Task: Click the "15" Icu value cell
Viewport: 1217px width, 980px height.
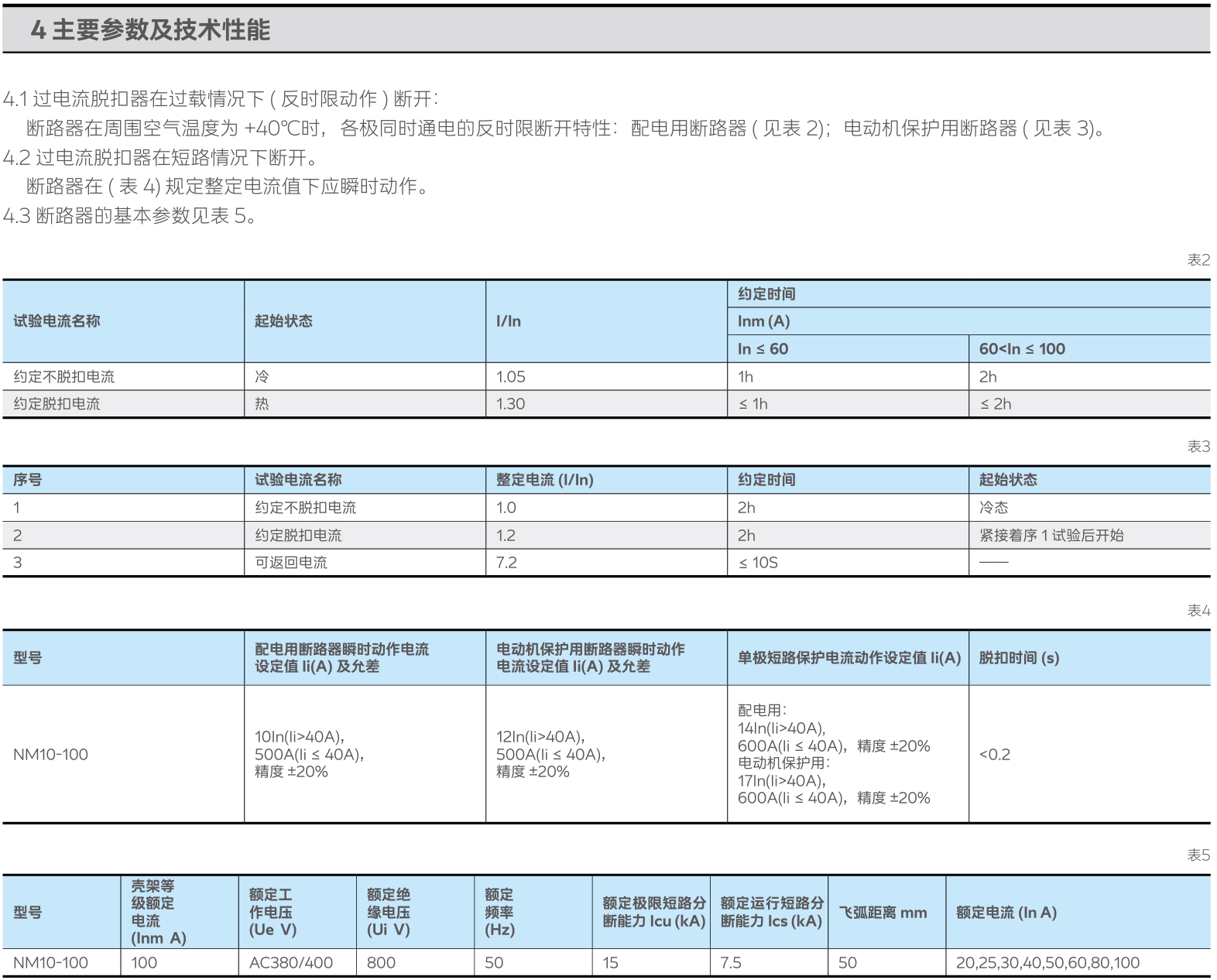Action: pyautogui.click(x=611, y=963)
